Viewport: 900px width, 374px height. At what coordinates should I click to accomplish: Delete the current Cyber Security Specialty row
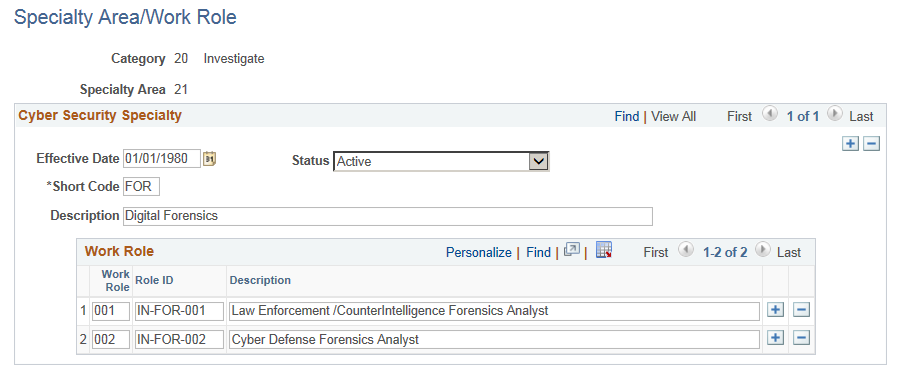point(871,144)
